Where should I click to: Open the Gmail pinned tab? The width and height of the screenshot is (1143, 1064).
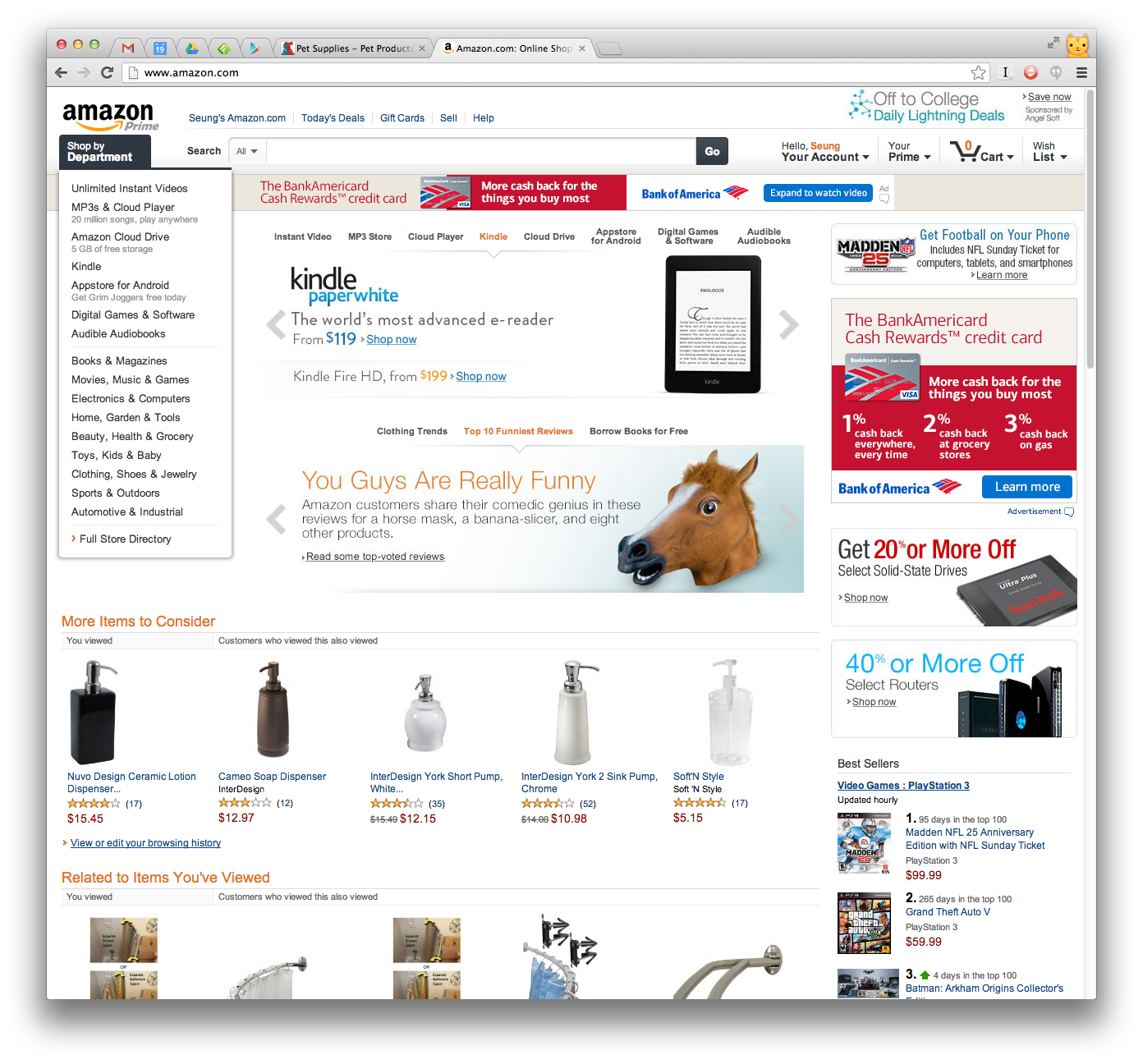[128, 48]
